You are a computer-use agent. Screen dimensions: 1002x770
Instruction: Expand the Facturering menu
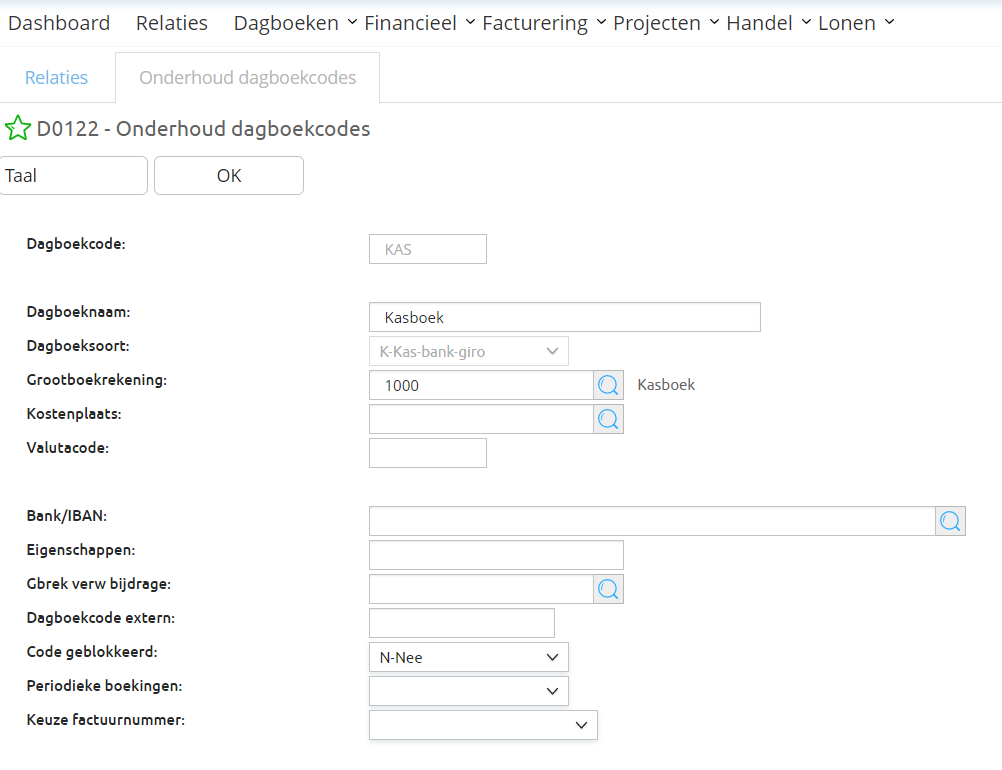(x=544, y=23)
